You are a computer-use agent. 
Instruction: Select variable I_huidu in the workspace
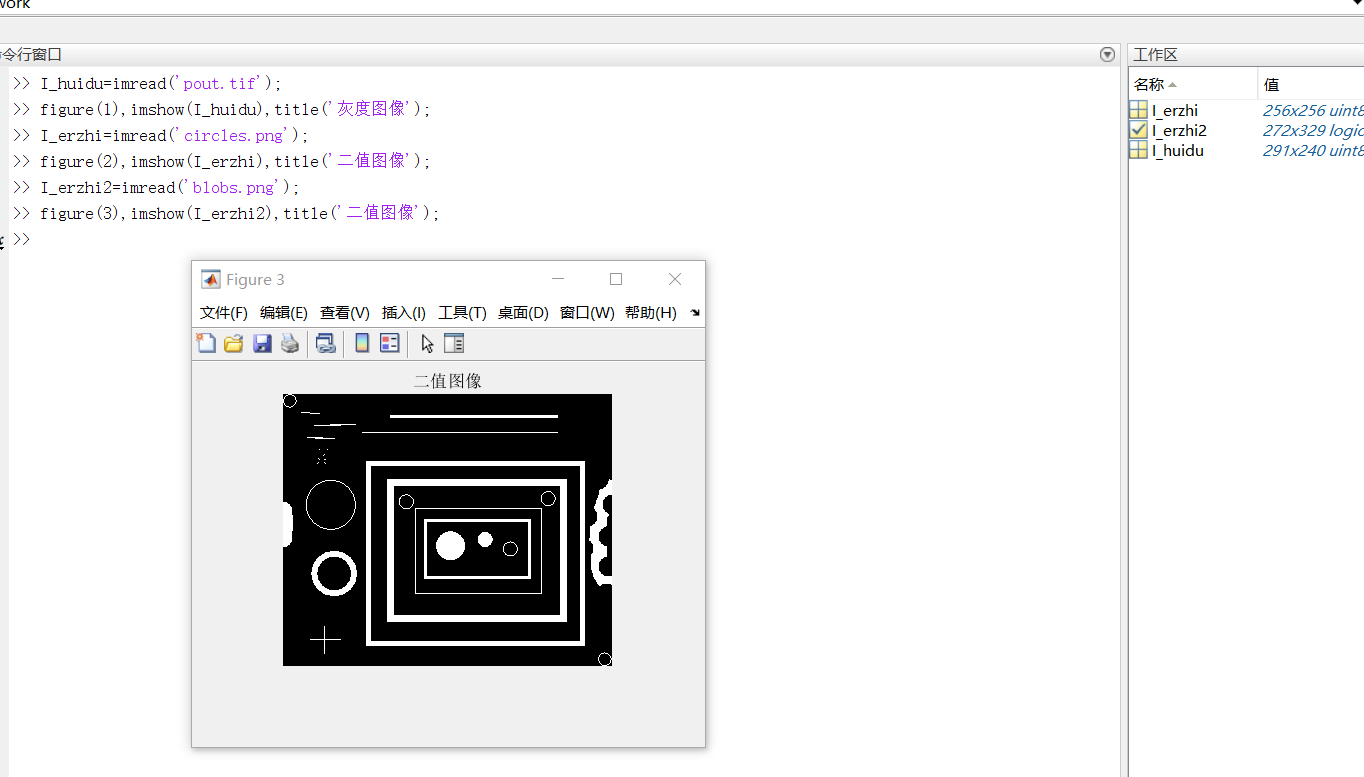(x=1175, y=150)
